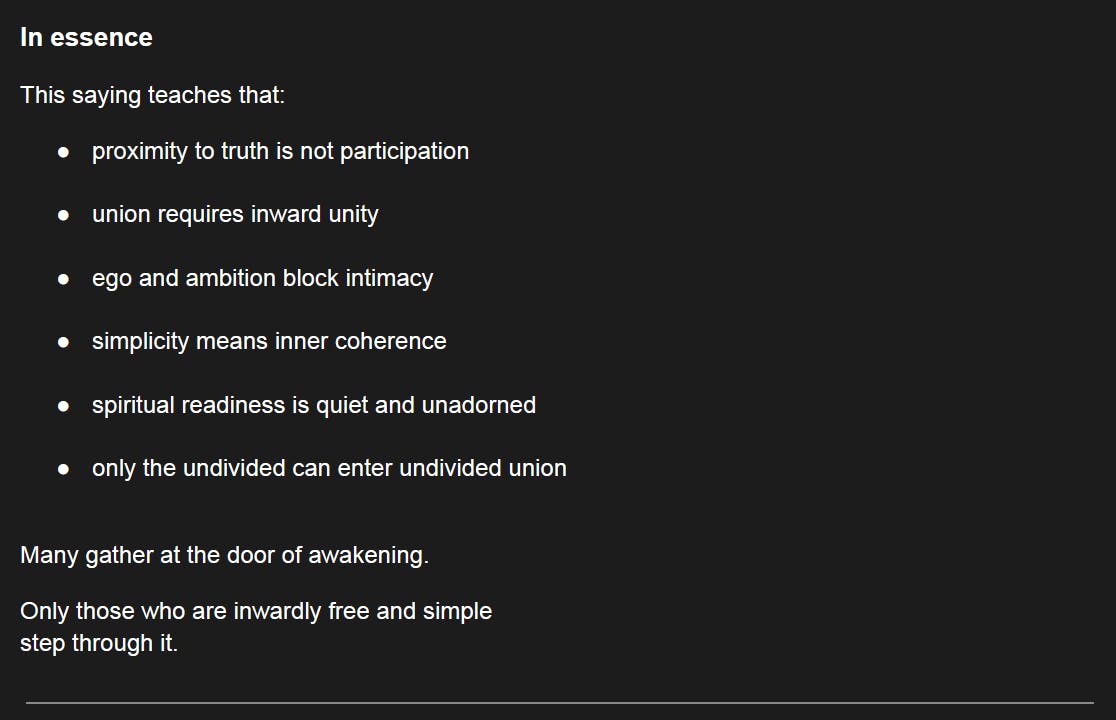The width and height of the screenshot is (1116, 720).
Task: Click "ego and ambition block intimacy" text
Action: tap(262, 278)
